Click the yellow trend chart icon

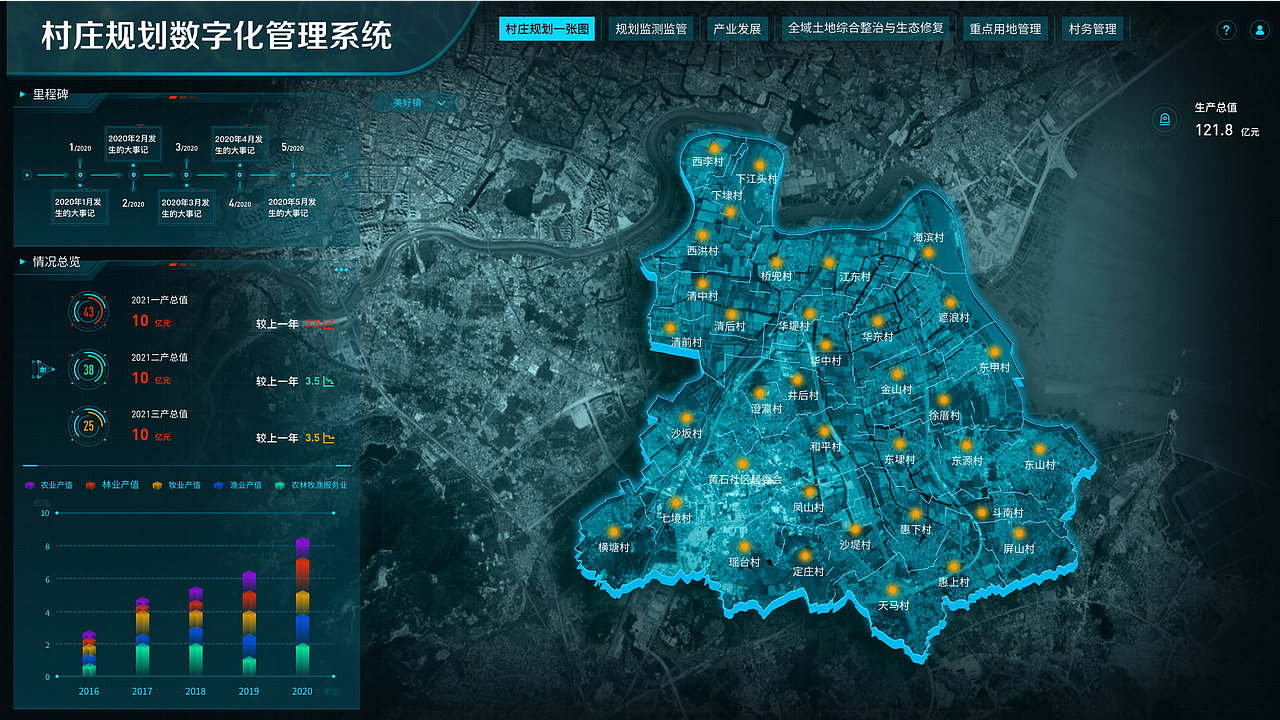pos(328,438)
